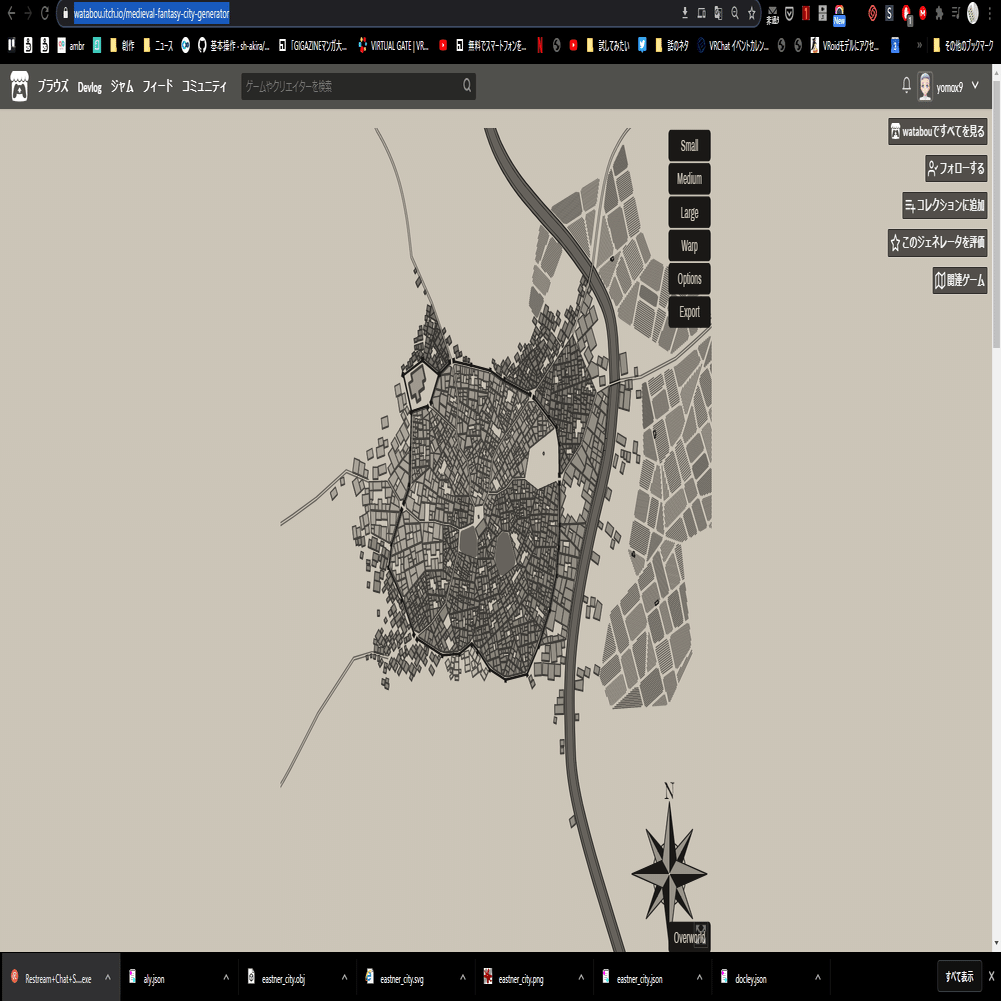This screenshot has height=1001, width=1001.
Task: Reload the page
Action: click(45, 13)
